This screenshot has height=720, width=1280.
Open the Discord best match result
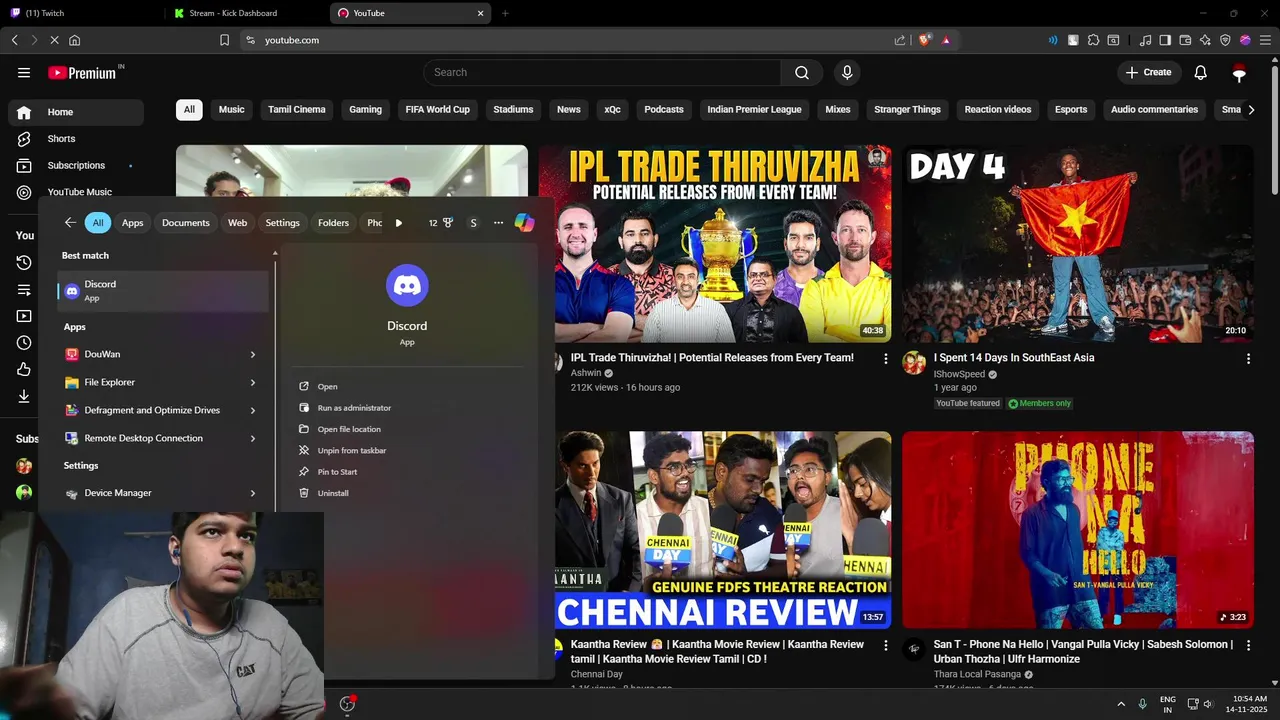coord(163,291)
